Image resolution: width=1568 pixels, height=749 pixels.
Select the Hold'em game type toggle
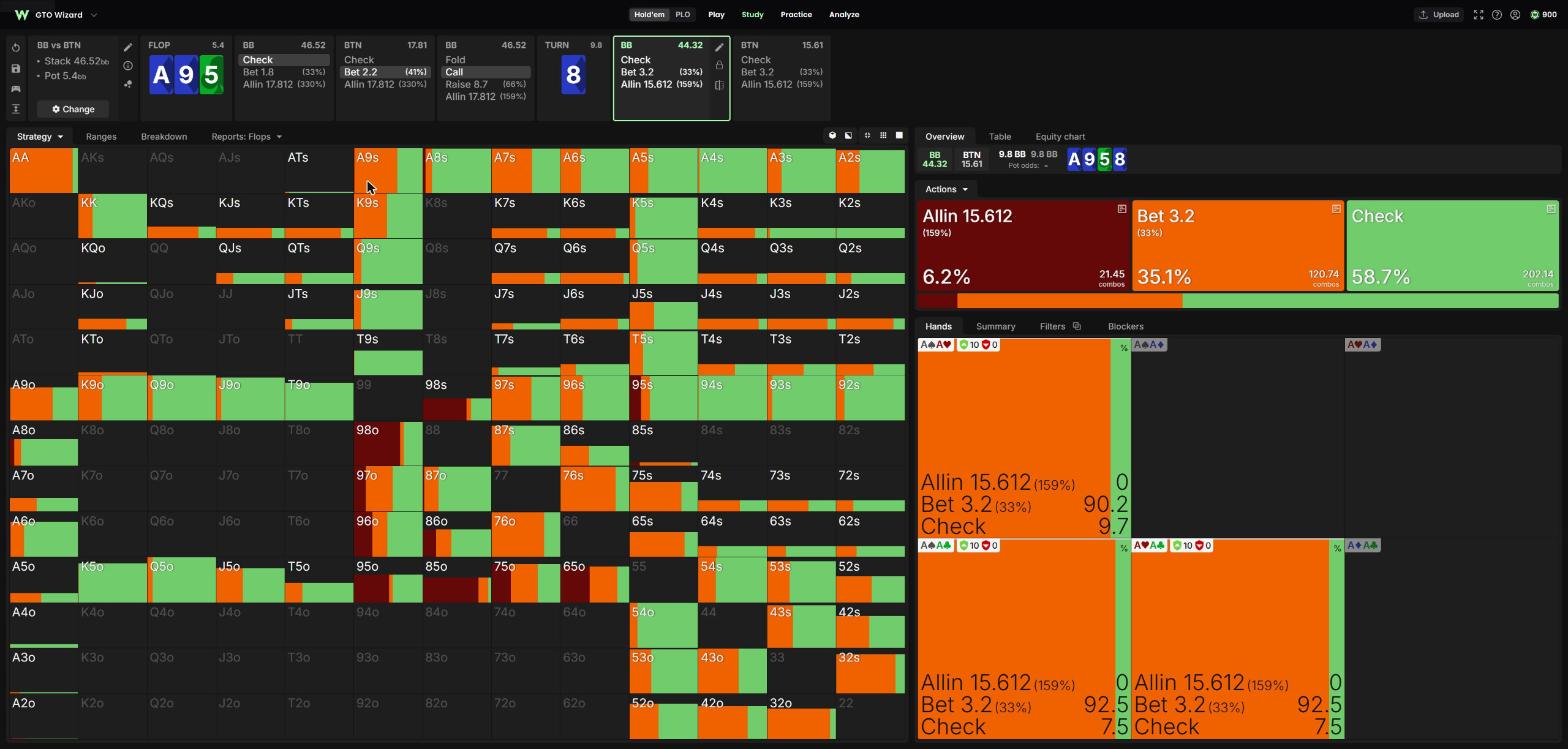point(649,15)
